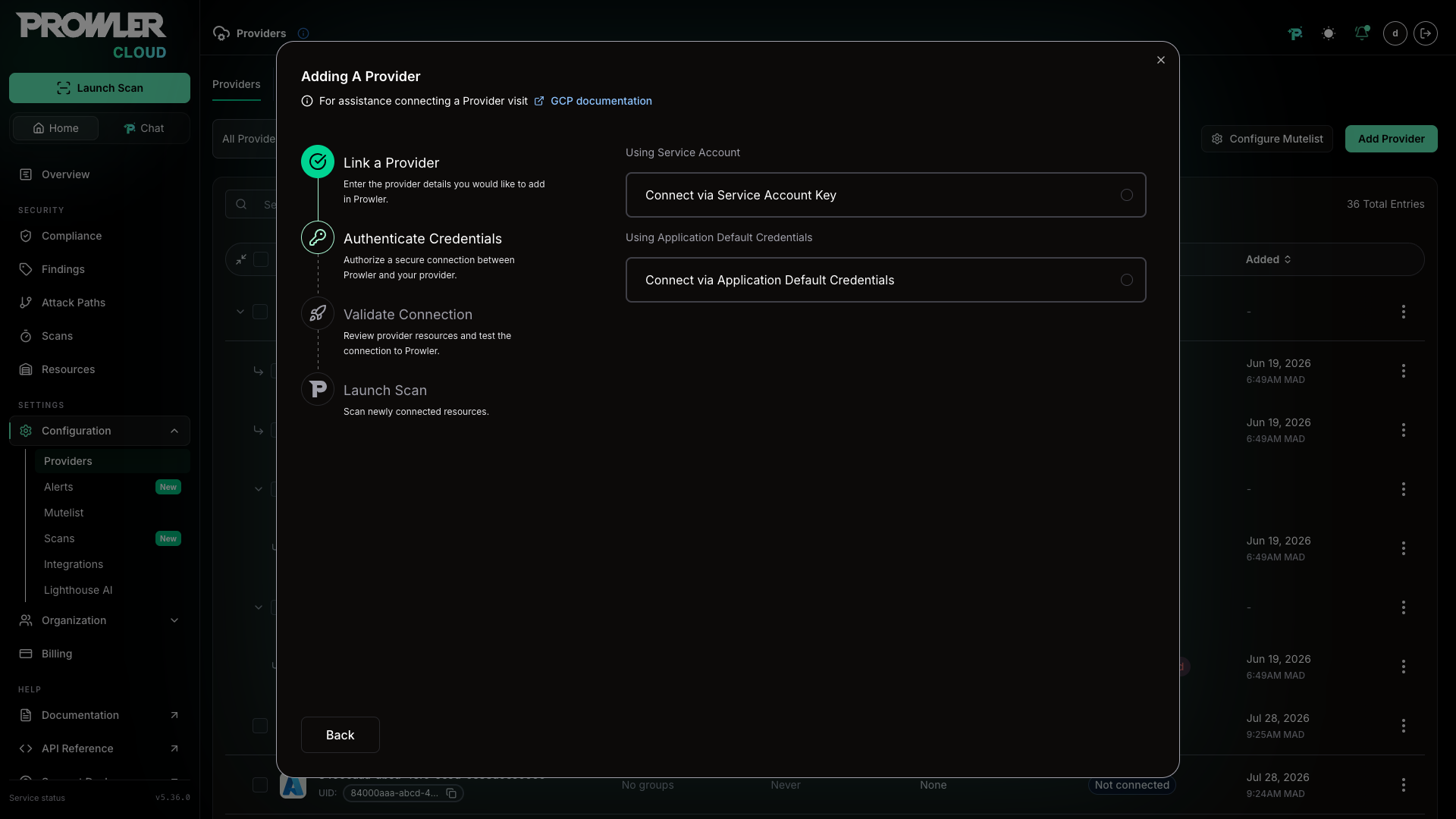Sort table by Added column
Image resolution: width=1456 pixels, height=819 pixels.
1268,259
